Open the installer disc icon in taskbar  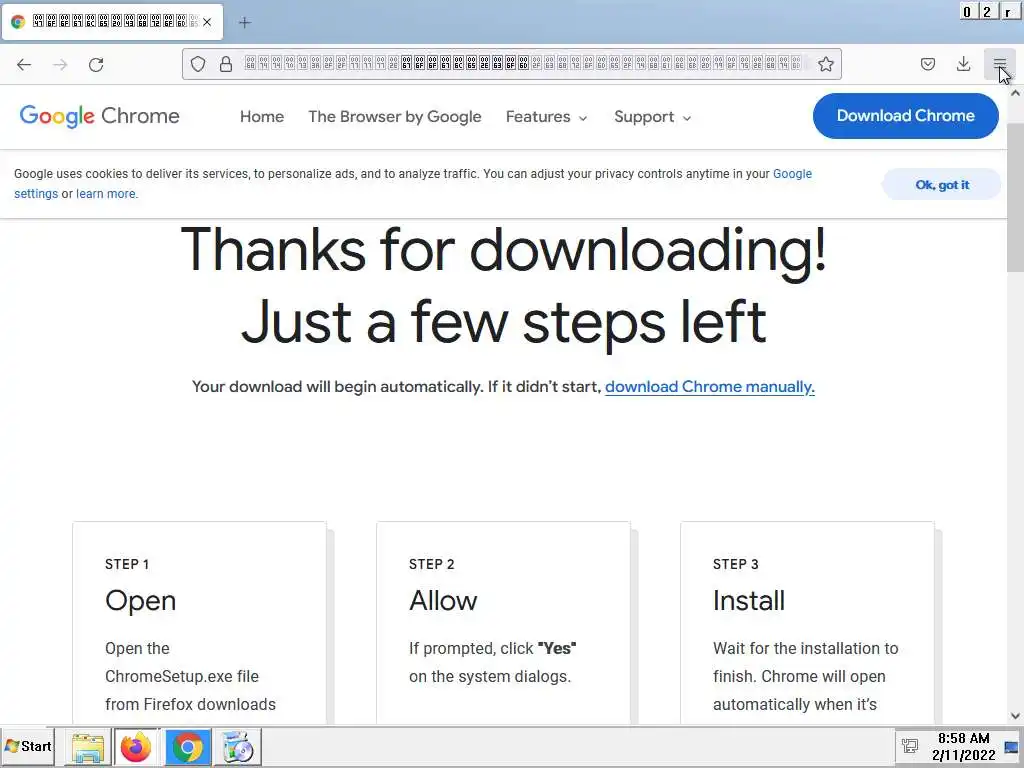click(x=238, y=747)
